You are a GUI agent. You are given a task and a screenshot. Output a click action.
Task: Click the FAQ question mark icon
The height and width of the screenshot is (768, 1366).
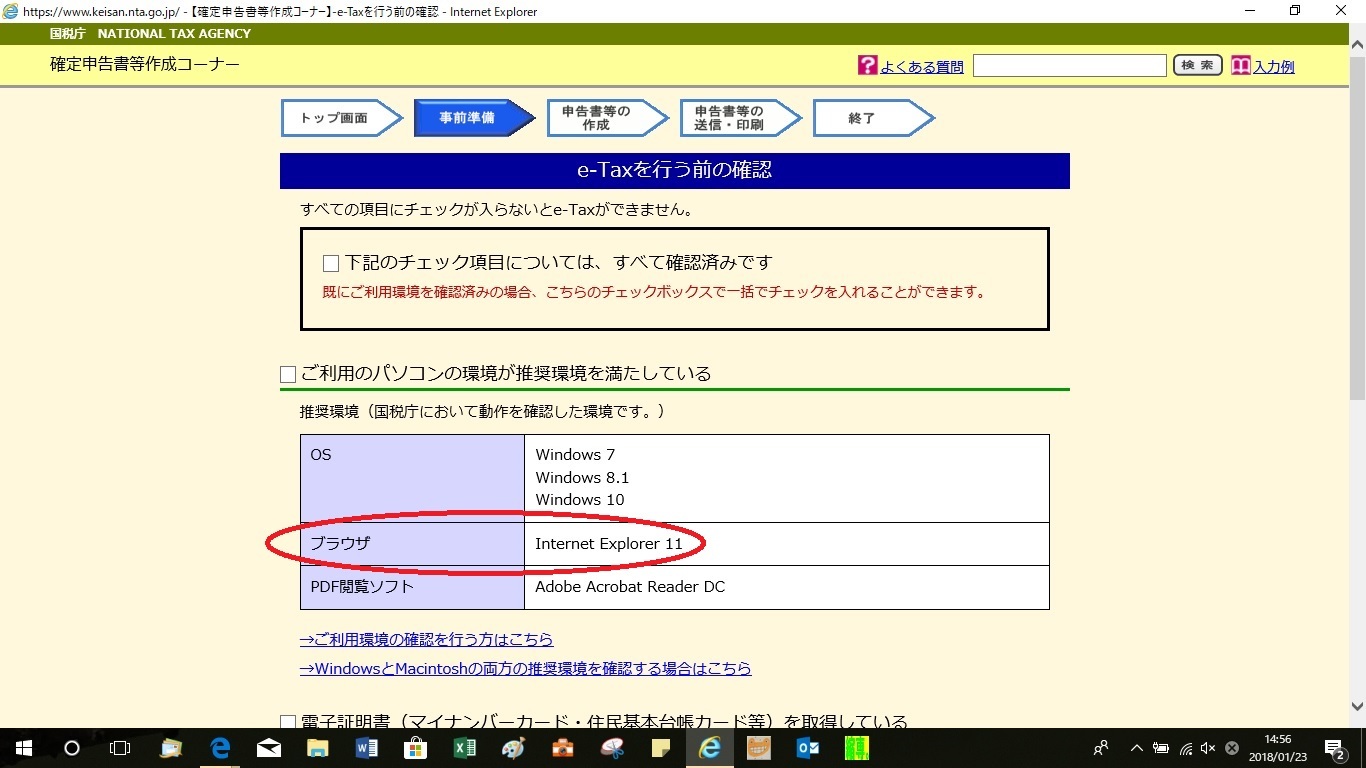tap(868, 66)
